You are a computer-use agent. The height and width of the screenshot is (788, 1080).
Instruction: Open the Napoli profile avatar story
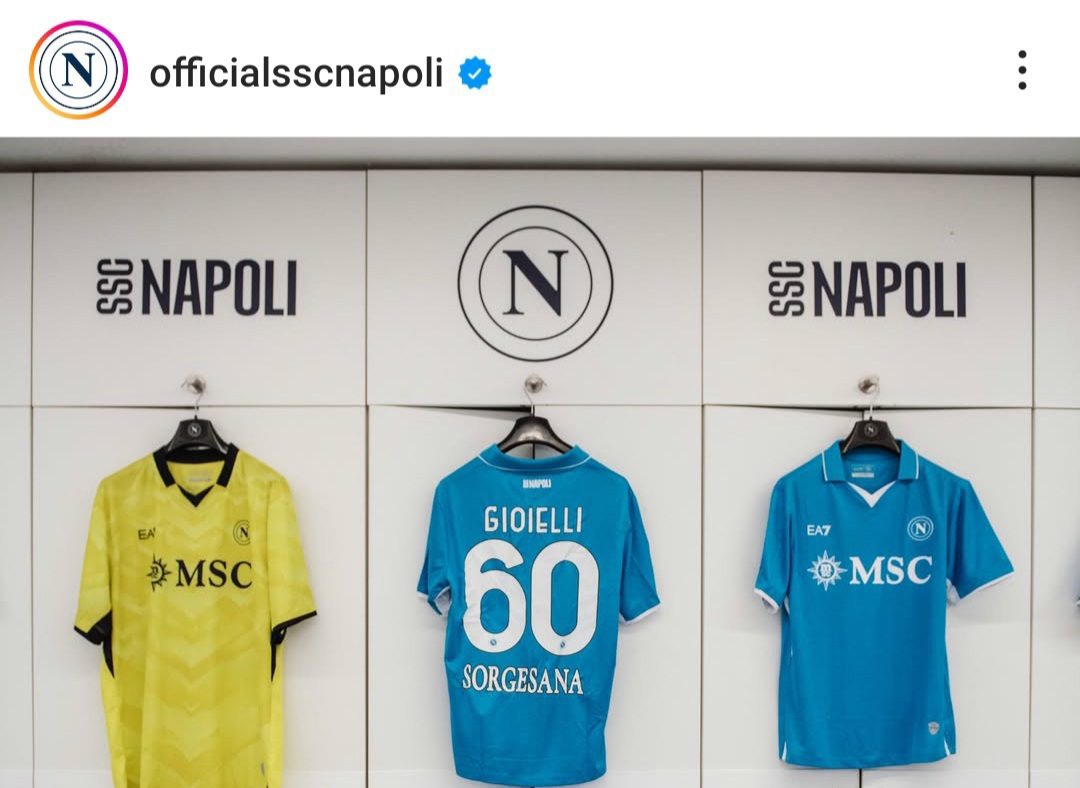[x=78, y=70]
